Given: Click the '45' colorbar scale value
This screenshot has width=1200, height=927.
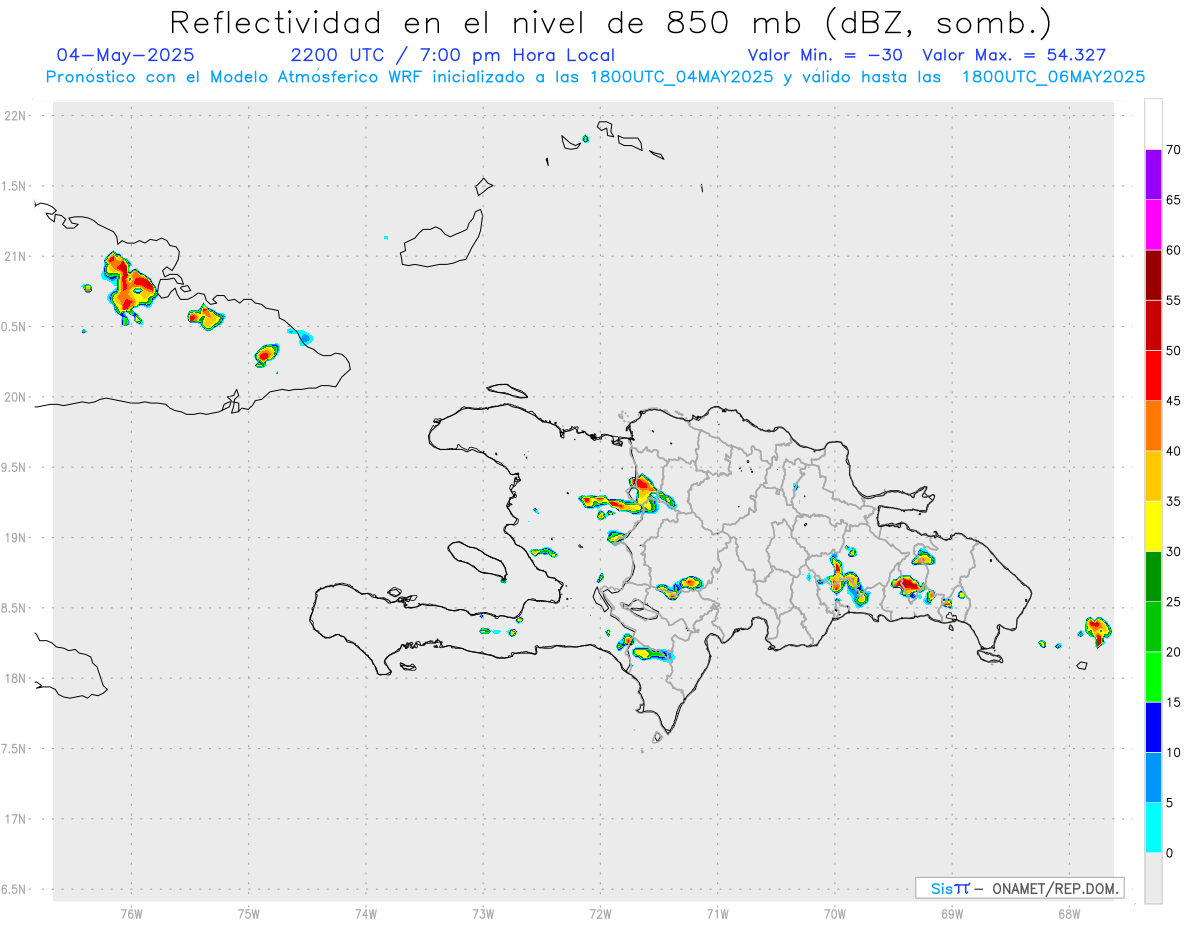Looking at the screenshot, I should 1173,401.
